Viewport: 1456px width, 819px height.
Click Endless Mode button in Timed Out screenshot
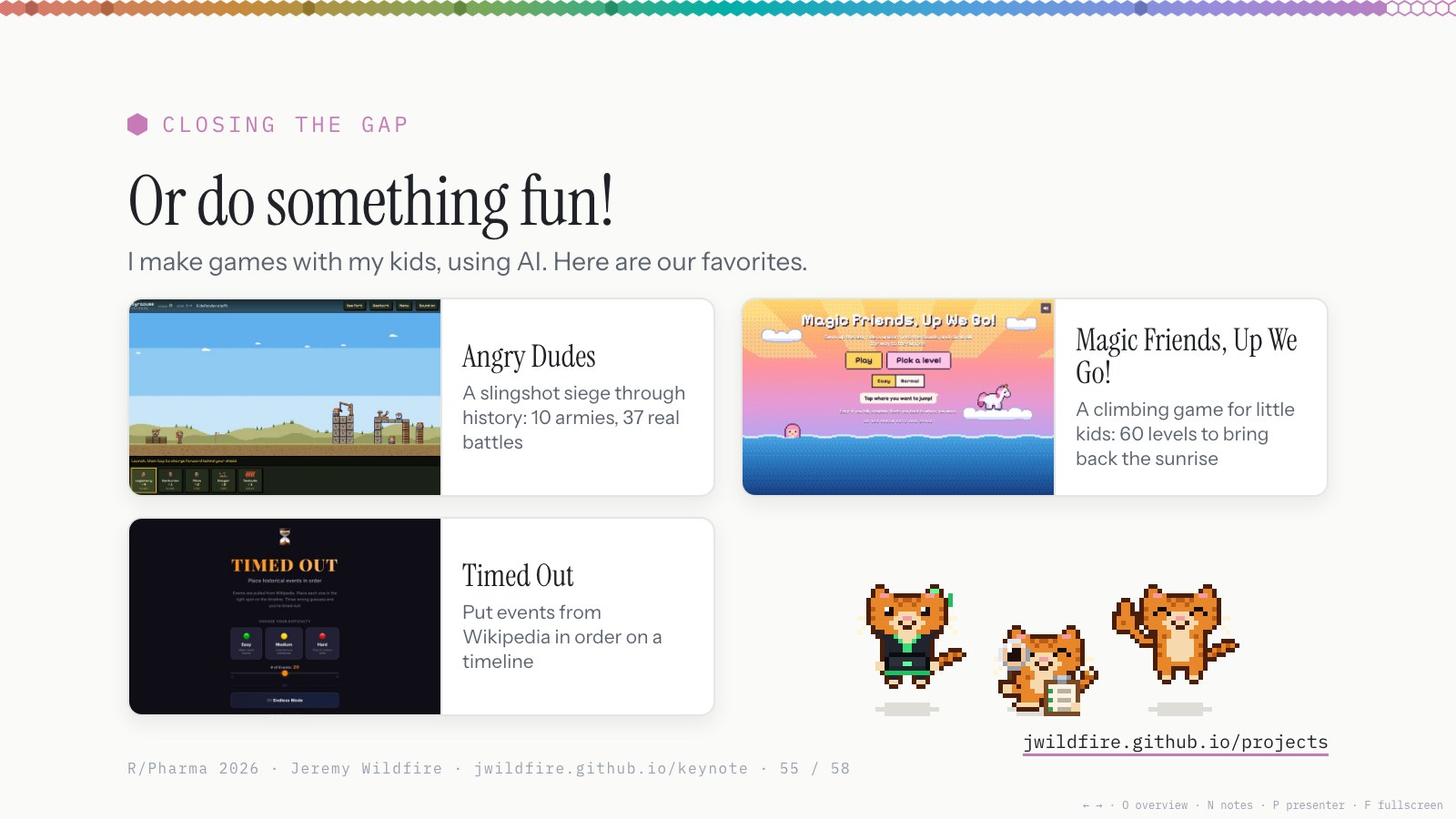click(x=285, y=700)
